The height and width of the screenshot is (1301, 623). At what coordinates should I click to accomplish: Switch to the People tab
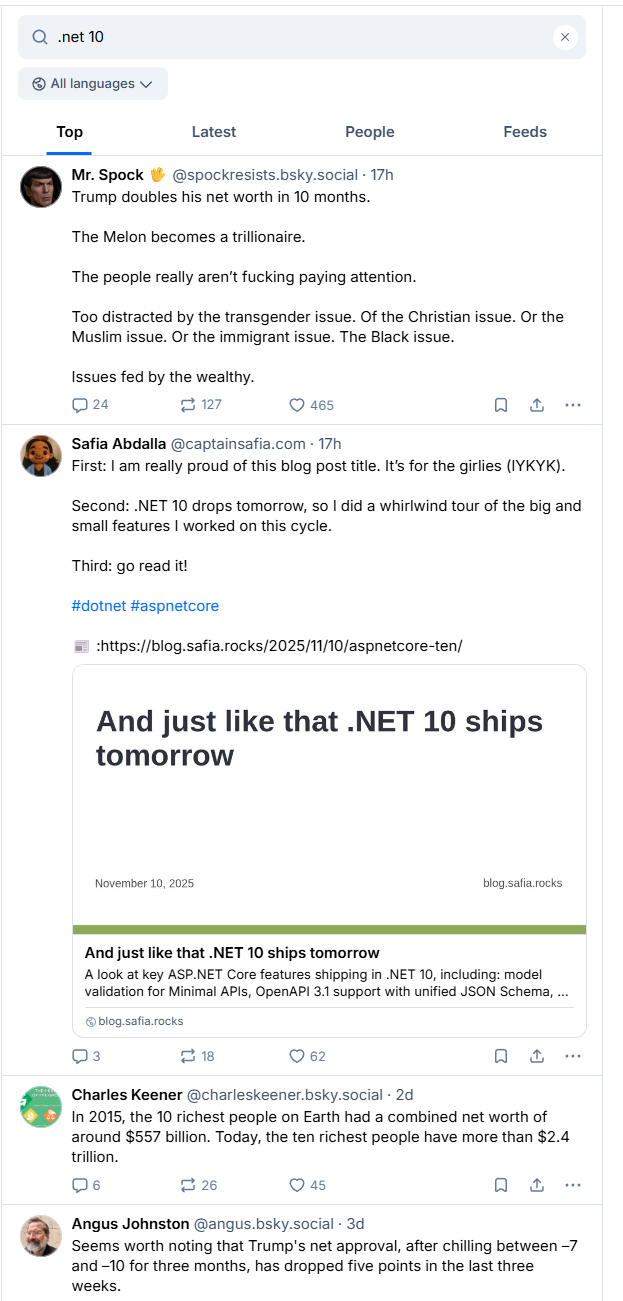click(x=370, y=132)
